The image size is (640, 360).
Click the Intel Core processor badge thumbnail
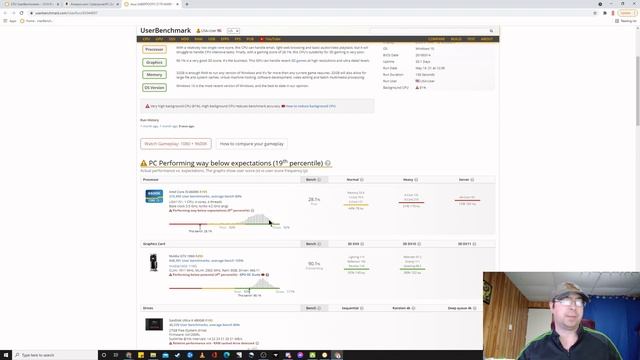154,196
